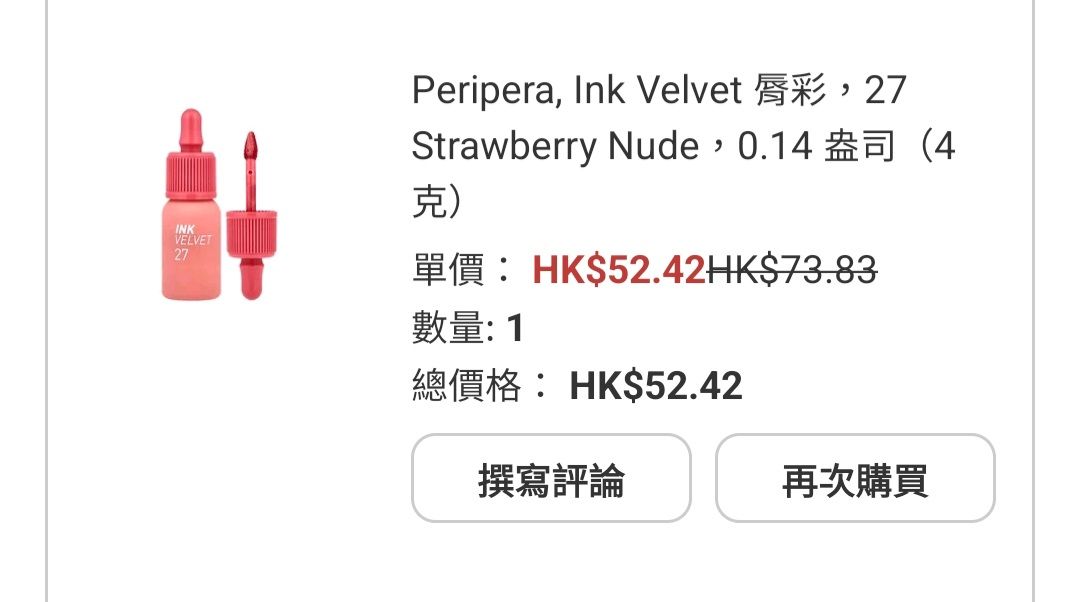Click the Ink Velvet 27 bottle image
The width and height of the screenshot is (1080, 602).
[x=191, y=205]
